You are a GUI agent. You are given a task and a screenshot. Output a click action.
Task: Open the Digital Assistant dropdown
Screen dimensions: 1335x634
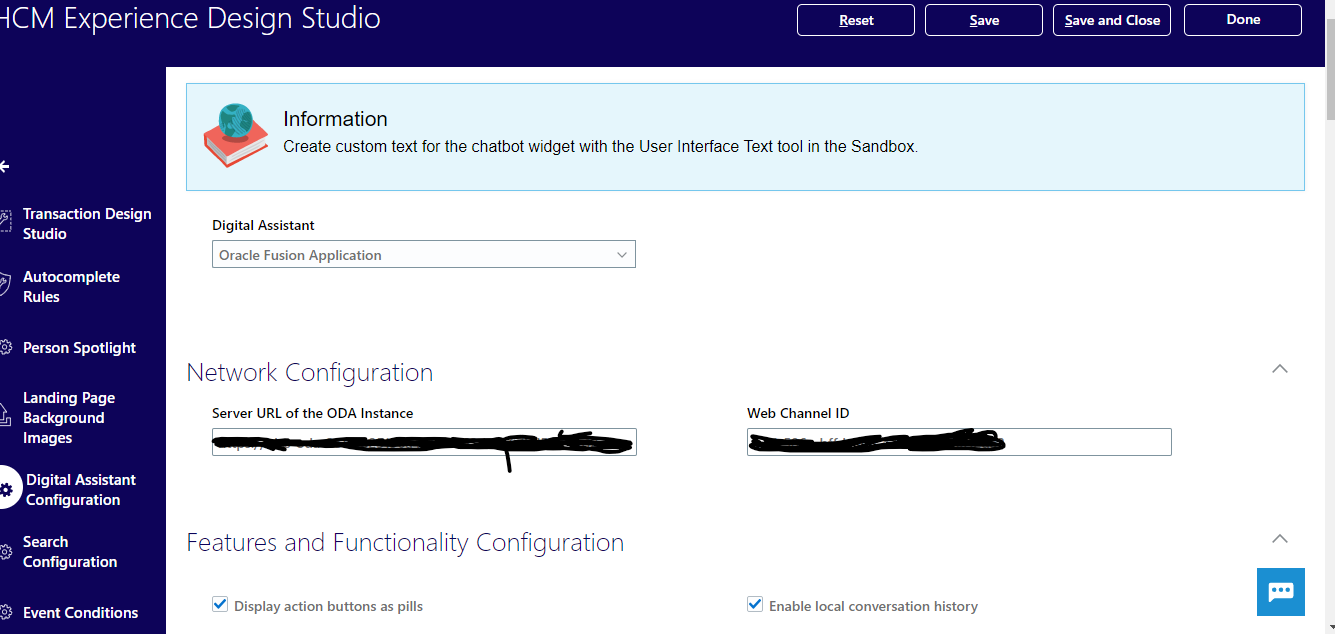(424, 255)
